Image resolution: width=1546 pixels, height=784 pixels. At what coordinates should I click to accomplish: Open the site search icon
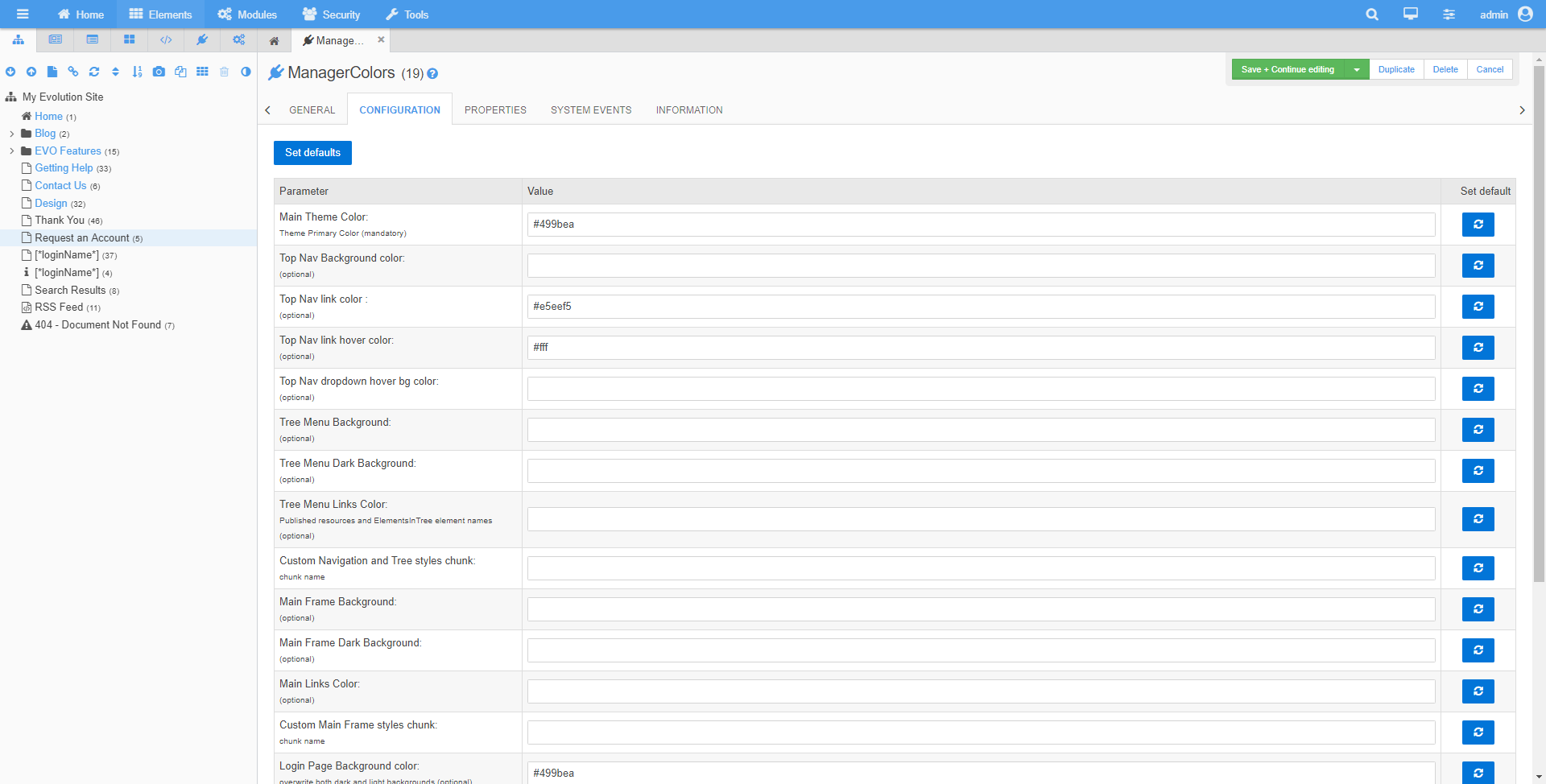(1371, 14)
